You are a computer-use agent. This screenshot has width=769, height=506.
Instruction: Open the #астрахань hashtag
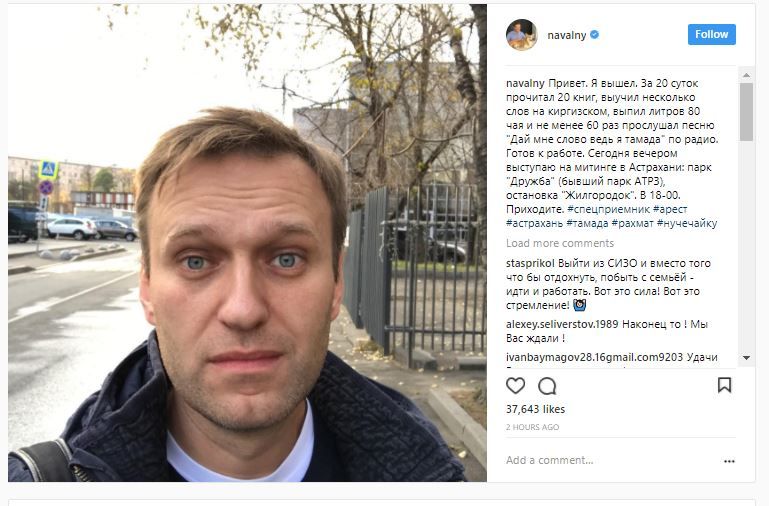coord(535,224)
